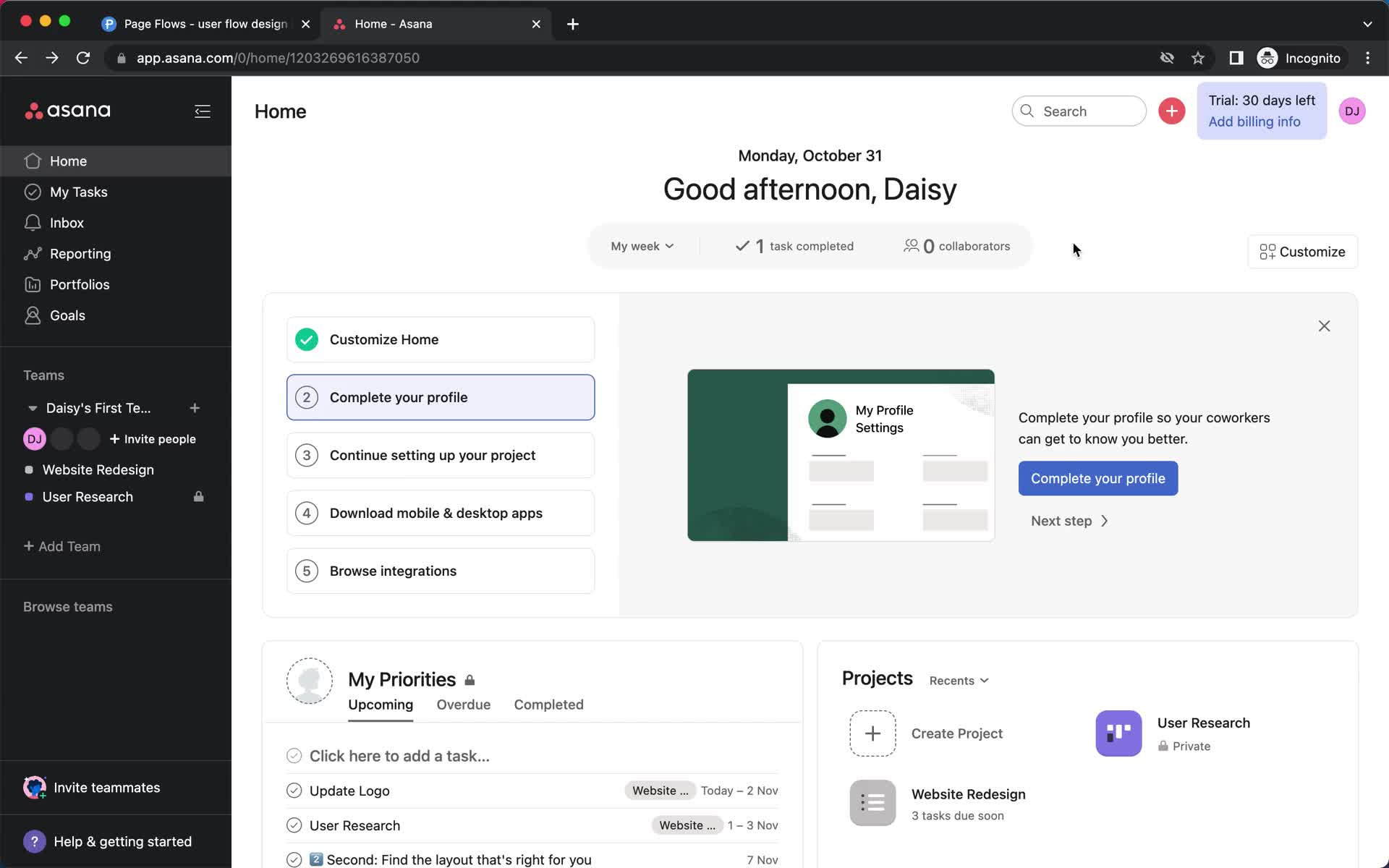Screen dimensions: 1389x868
Task: Click Next step link
Action: tap(1069, 522)
